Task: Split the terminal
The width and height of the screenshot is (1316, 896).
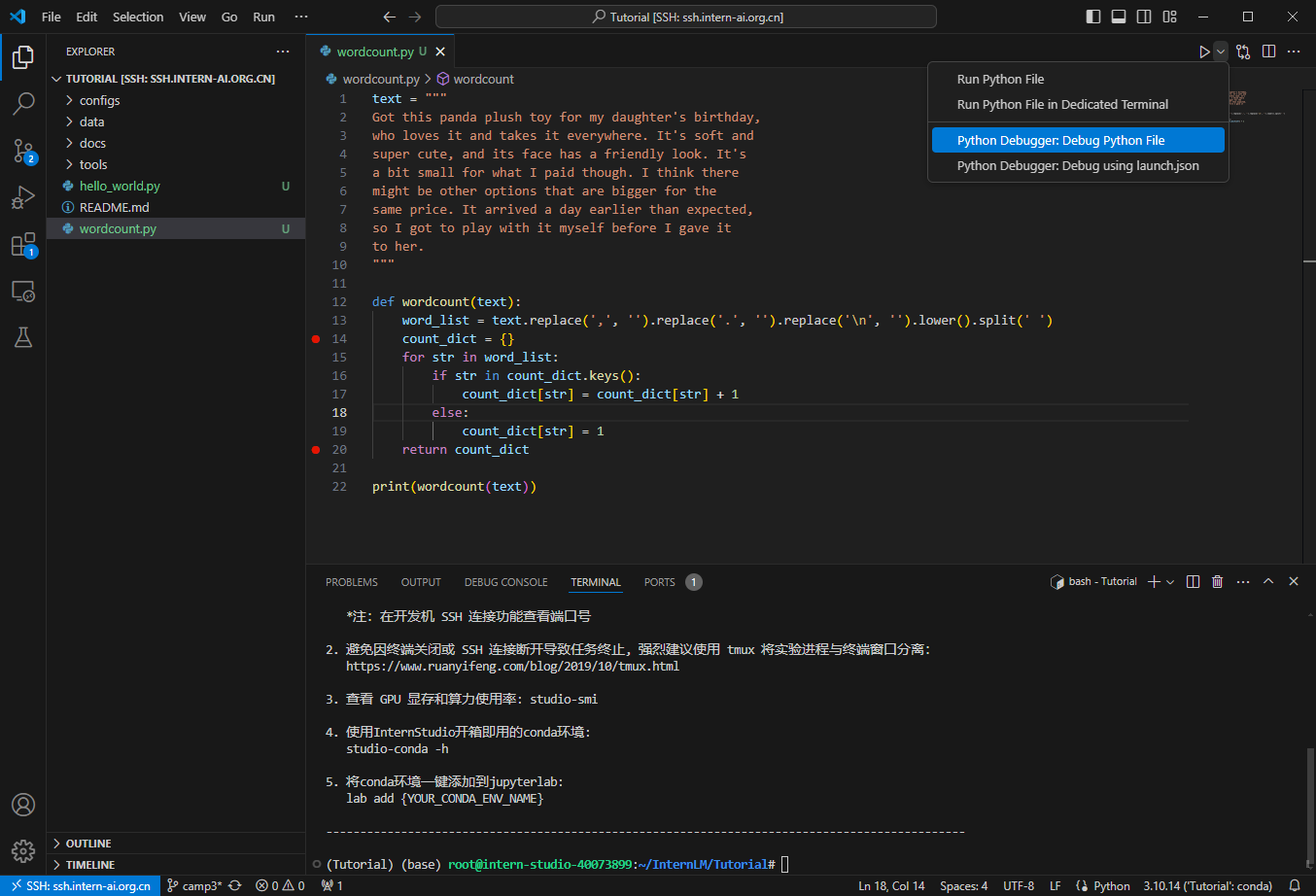Action: tap(1194, 581)
